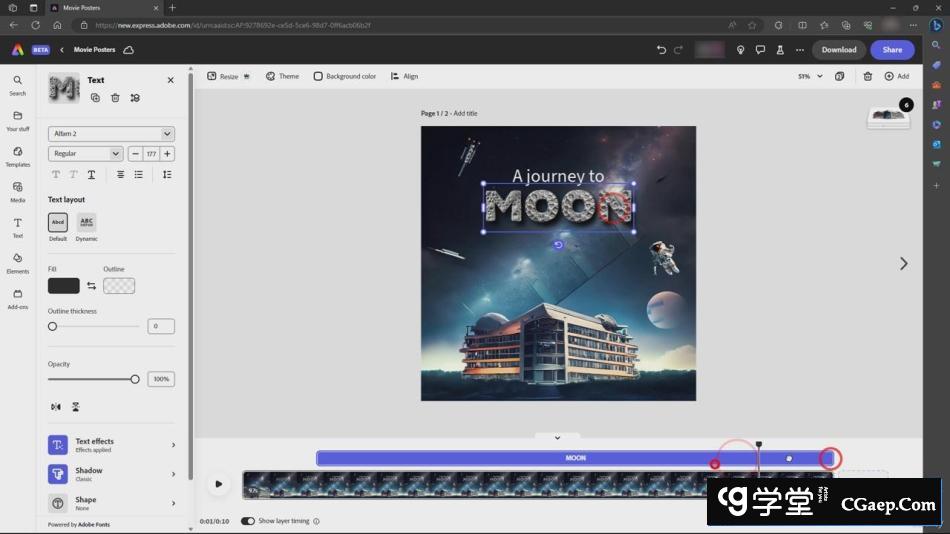Screen dimensions: 950x534
Task: Click the Add-ons sidebar icon
Action: (18, 298)
